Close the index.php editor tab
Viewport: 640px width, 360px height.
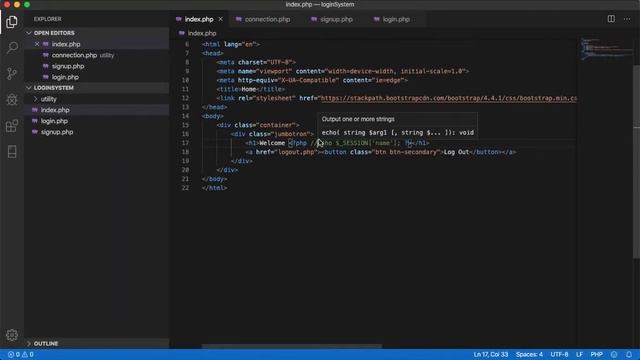click(220, 19)
